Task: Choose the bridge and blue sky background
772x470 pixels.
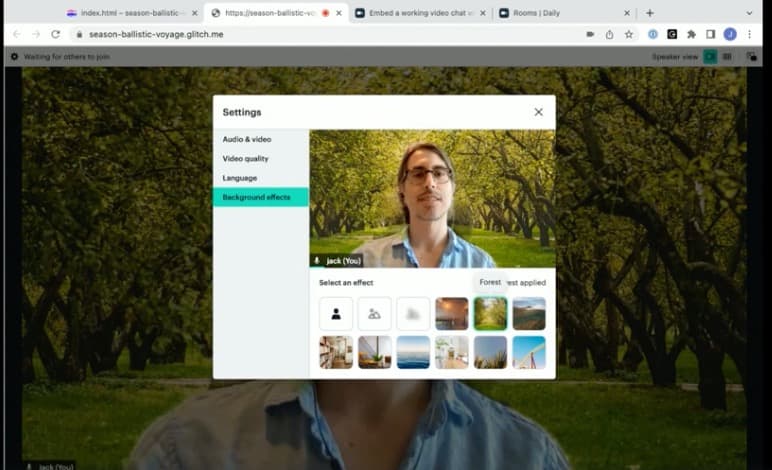Action: coord(529,352)
